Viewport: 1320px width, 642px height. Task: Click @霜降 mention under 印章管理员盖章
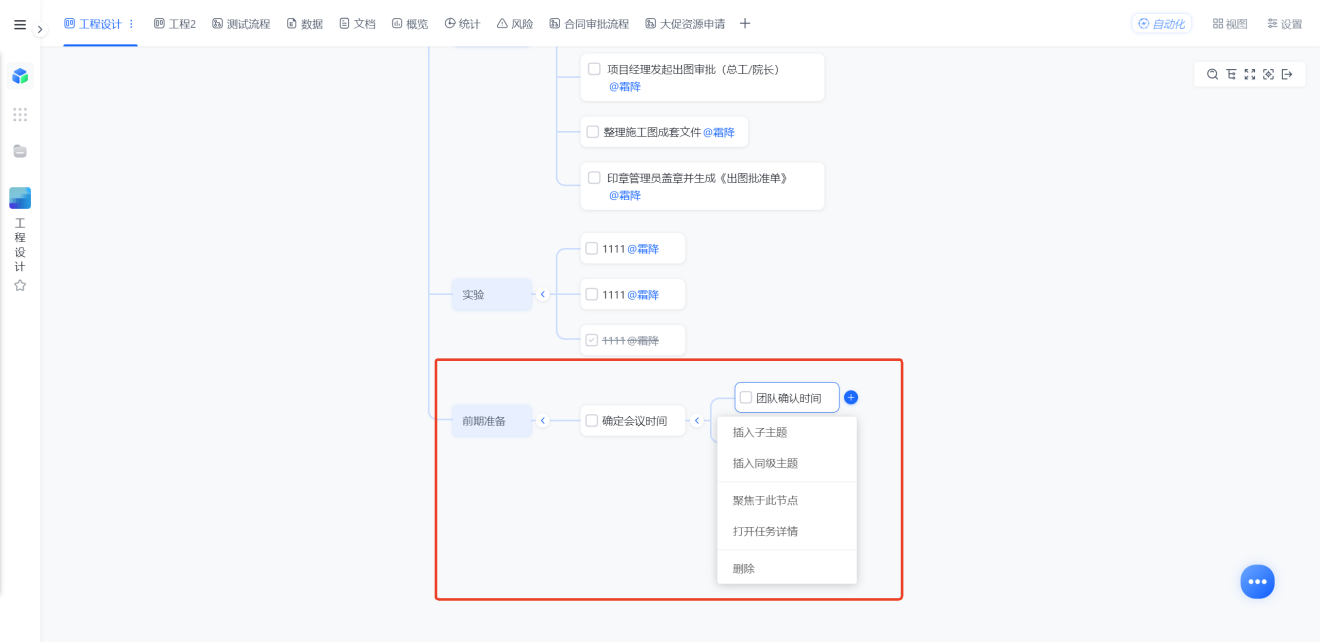tap(625, 196)
